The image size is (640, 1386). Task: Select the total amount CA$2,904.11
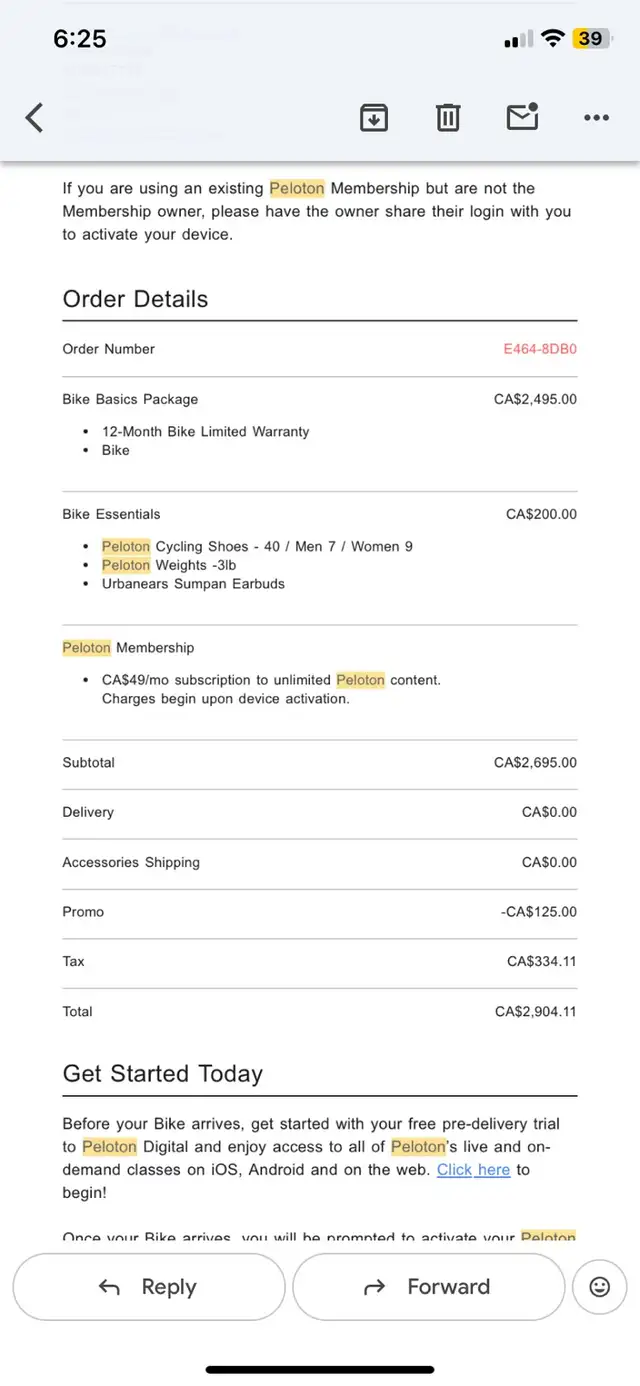tap(536, 1011)
